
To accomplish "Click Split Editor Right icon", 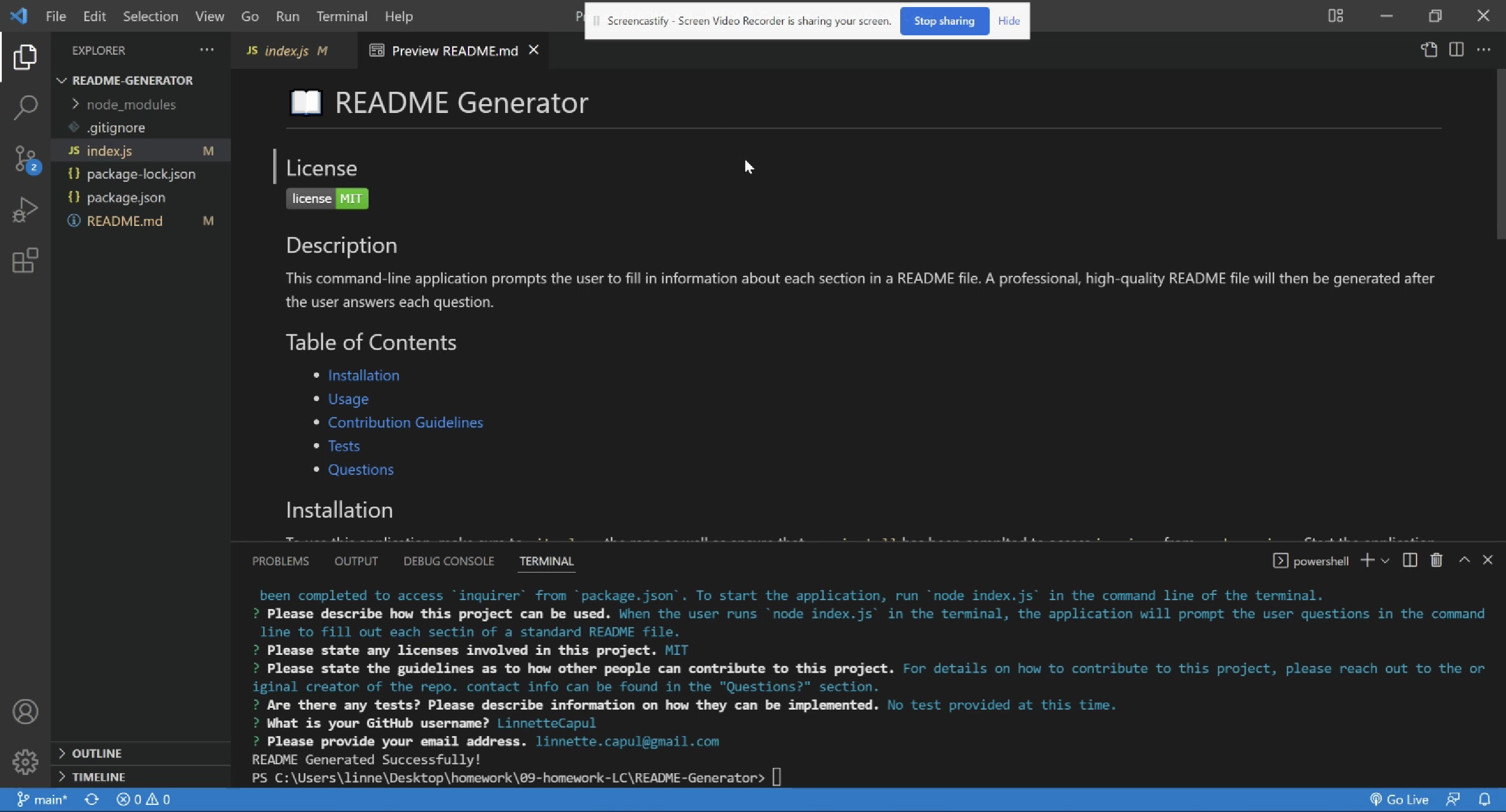I will (1456, 50).
